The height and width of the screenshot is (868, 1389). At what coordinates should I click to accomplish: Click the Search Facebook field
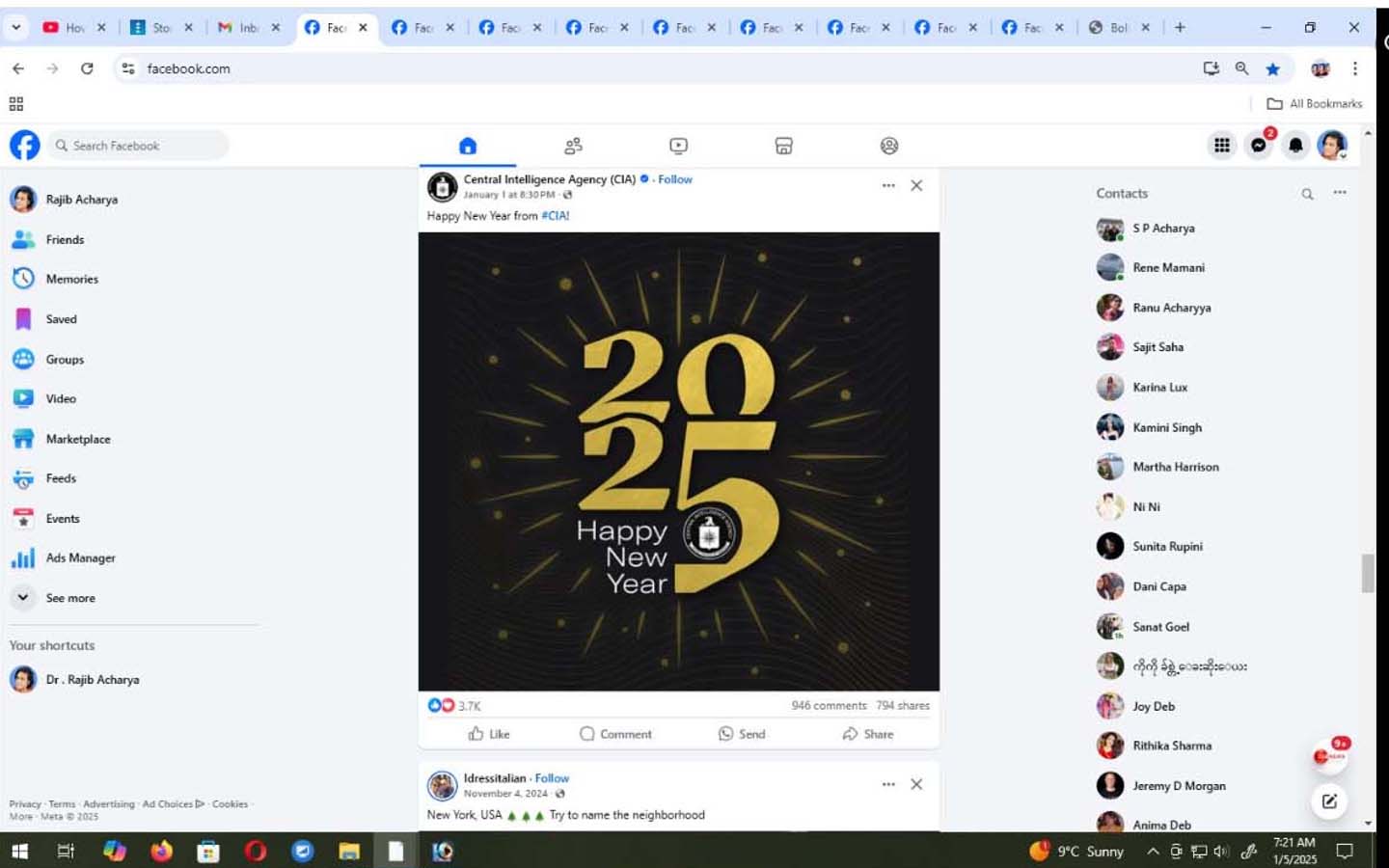click(x=139, y=146)
